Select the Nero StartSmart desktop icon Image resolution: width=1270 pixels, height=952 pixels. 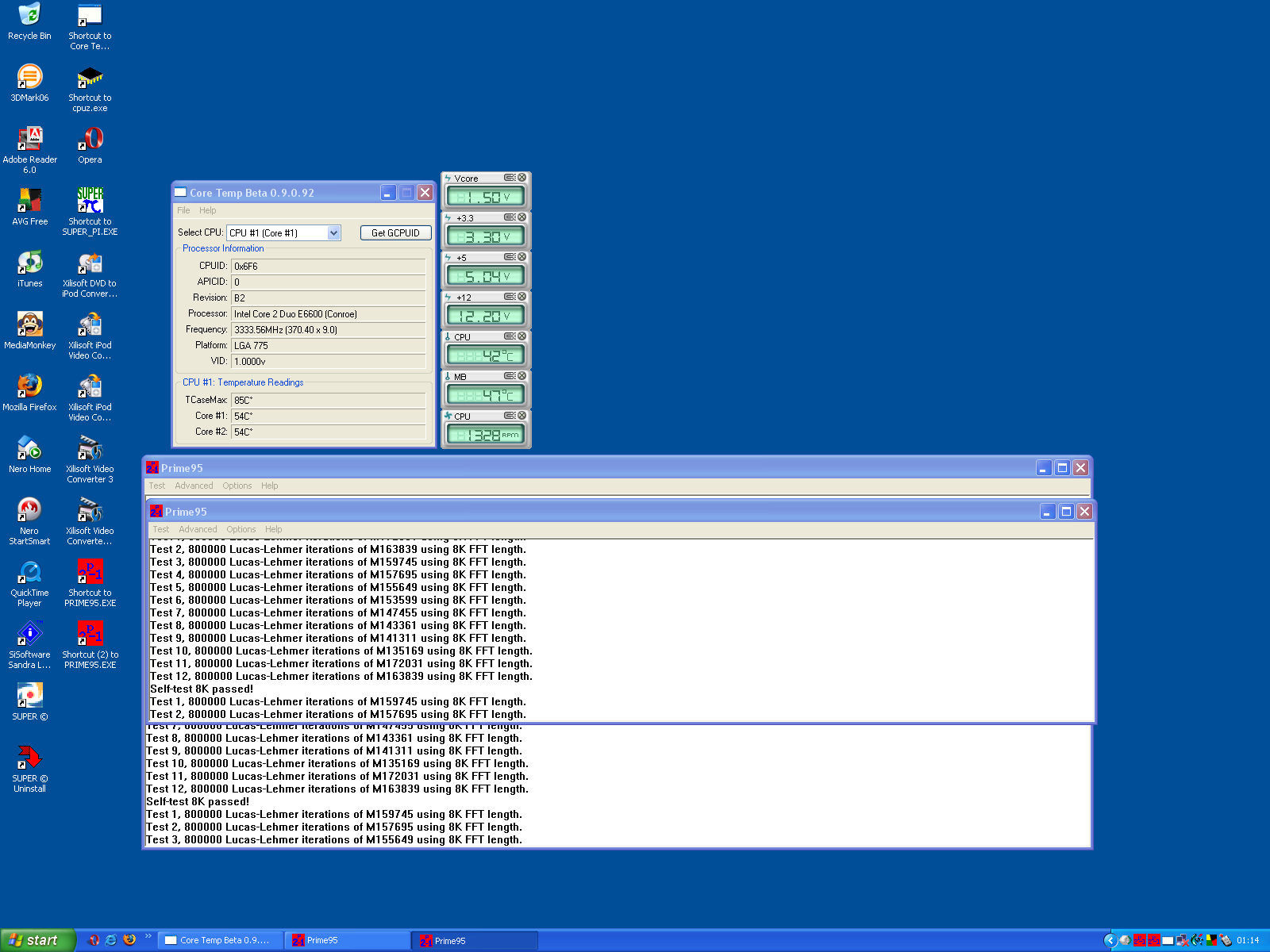(29, 521)
